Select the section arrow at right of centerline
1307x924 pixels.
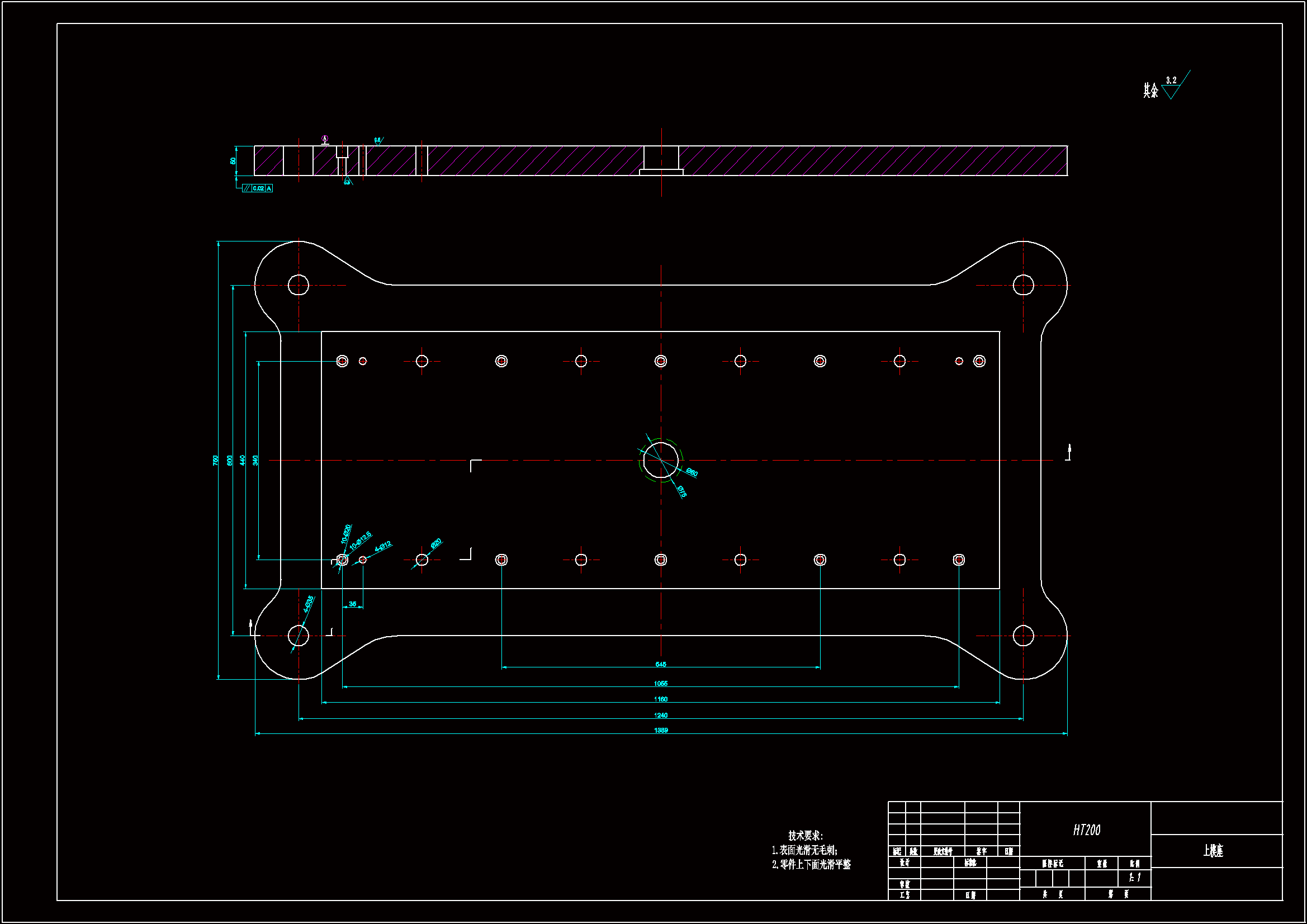tap(1069, 453)
